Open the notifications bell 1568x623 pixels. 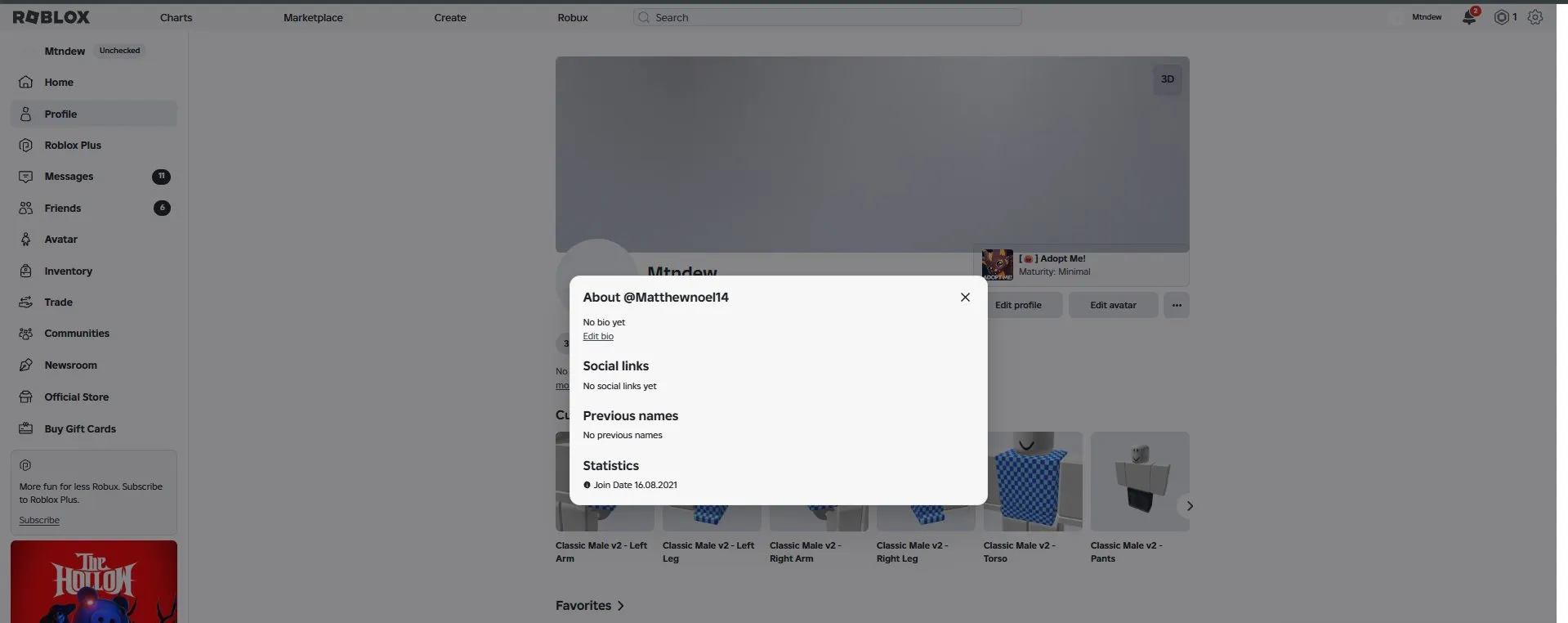click(x=1469, y=17)
